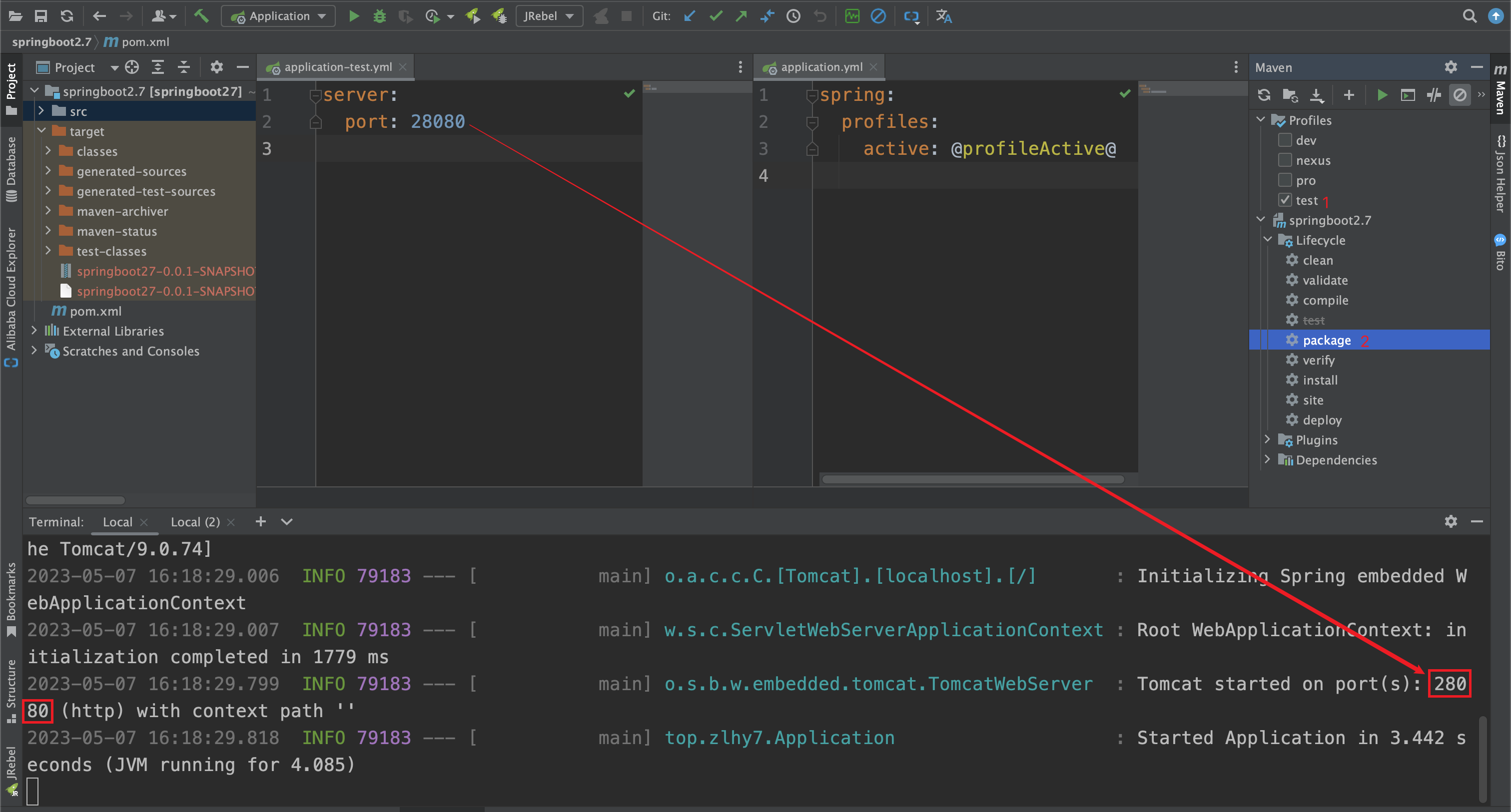Switch to the Local (2) terminal tab
The width and height of the screenshot is (1511, 812).
click(195, 522)
